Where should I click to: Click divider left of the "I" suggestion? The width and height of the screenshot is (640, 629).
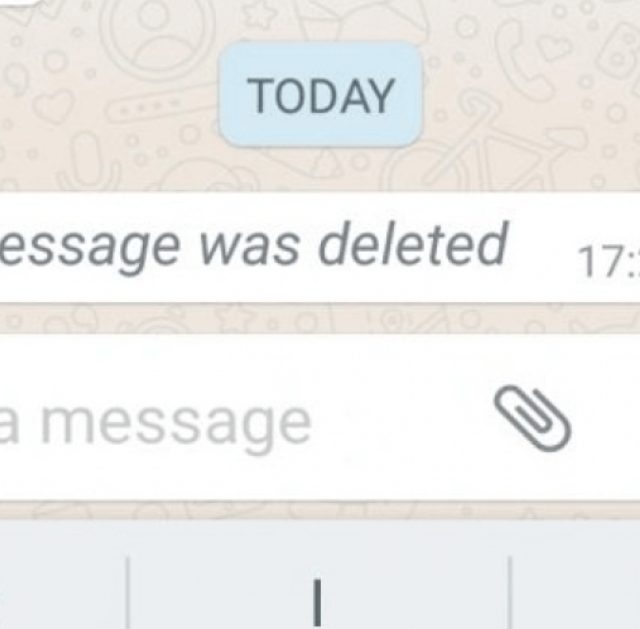pyautogui.click(x=128, y=592)
